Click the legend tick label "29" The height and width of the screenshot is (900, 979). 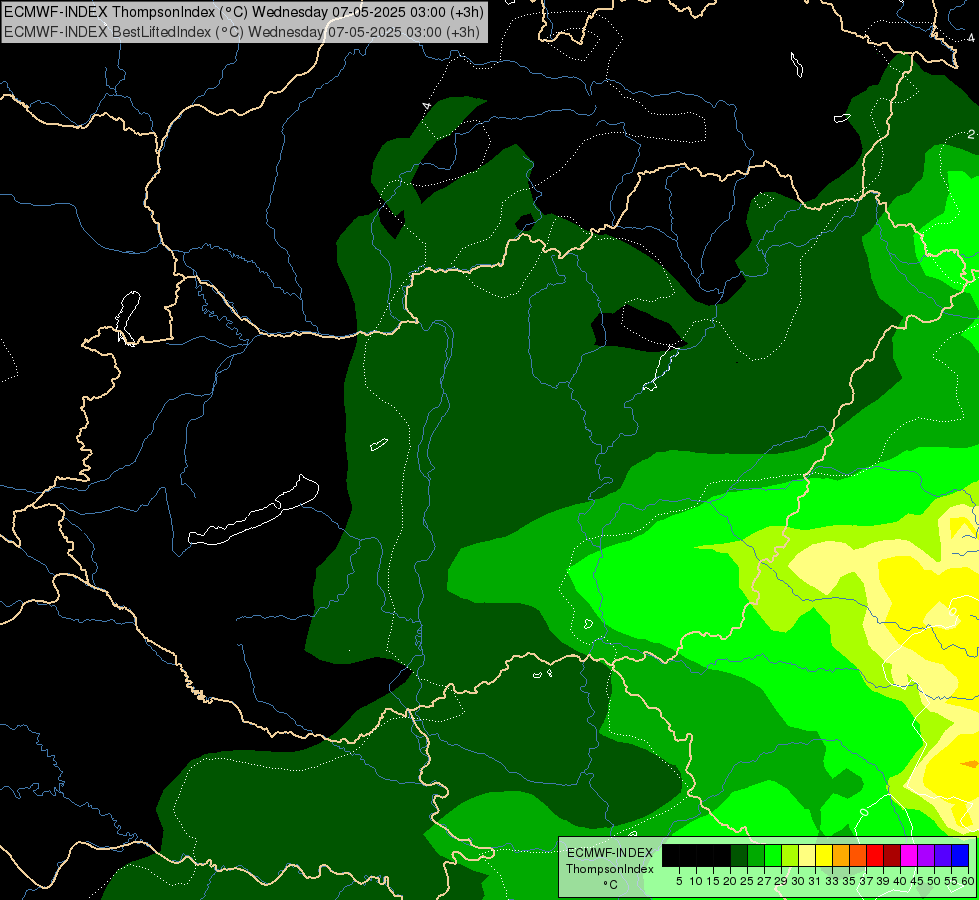point(782,881)
